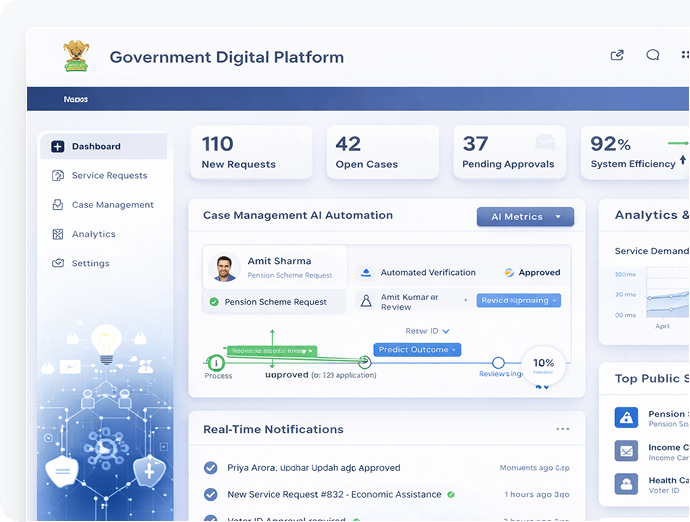Screen dimensions: 690x522
Task: Click the Automated Verification label
Action: (428, 272)
